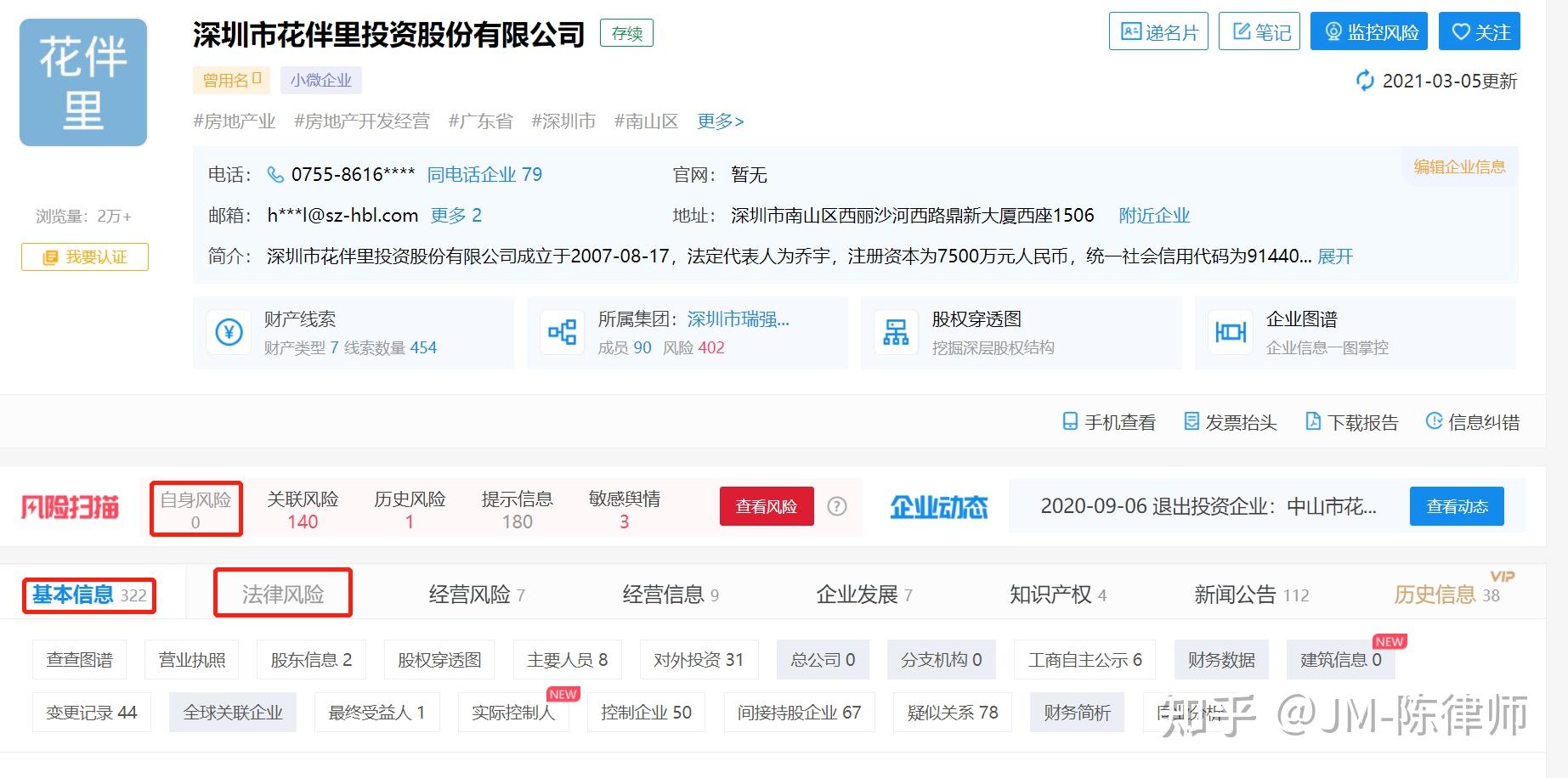Open the 曾用名 tag

pyautogui.click(x=232, y=80)
